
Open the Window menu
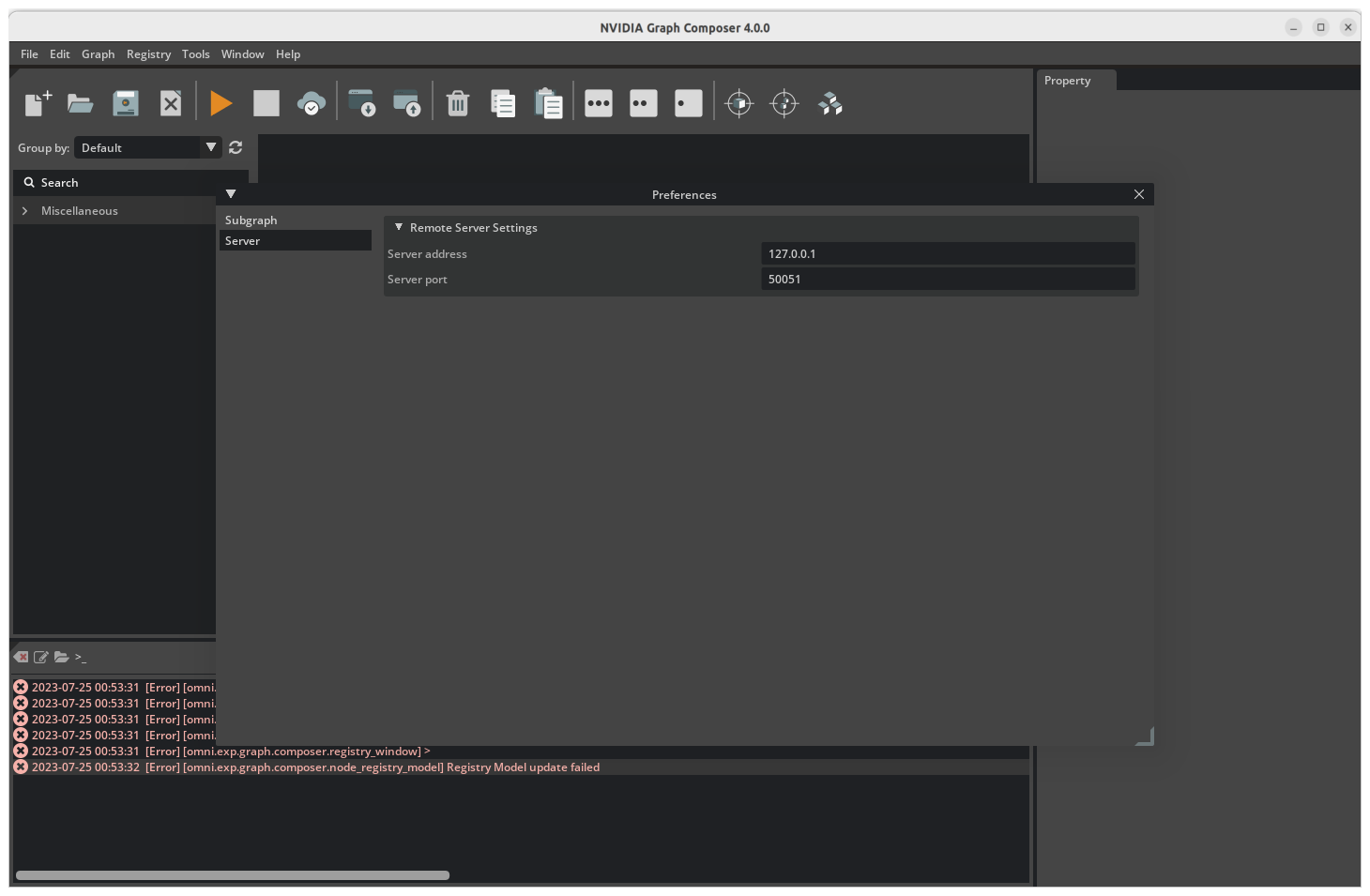point(243,54)
